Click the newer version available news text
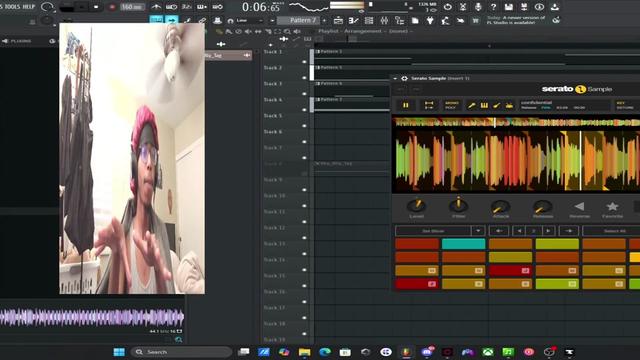This screenshot has height=360, width=640. 516,20
